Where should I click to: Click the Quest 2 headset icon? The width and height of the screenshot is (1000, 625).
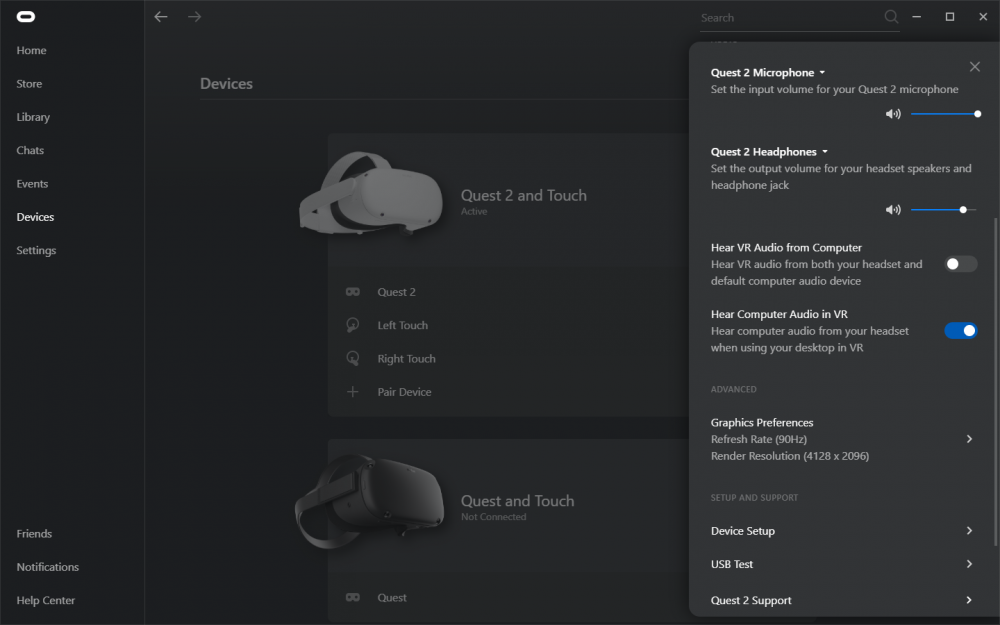[353, 292]
